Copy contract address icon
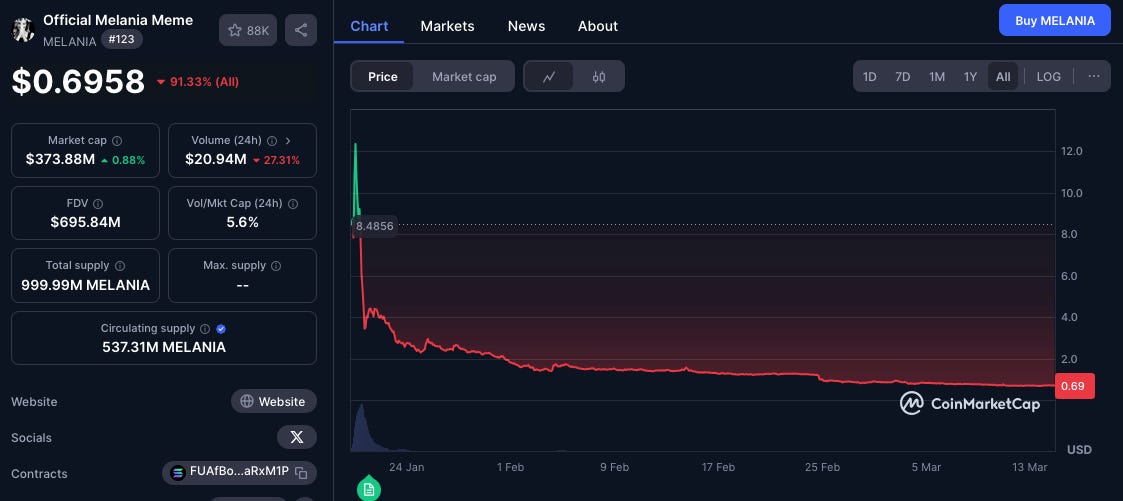Viewport: 1123px width, 501px height. 302,472
